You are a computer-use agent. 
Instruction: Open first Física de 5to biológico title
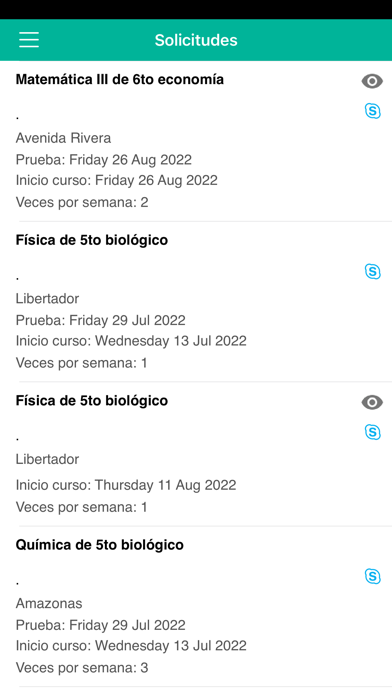tap(92, 240)
